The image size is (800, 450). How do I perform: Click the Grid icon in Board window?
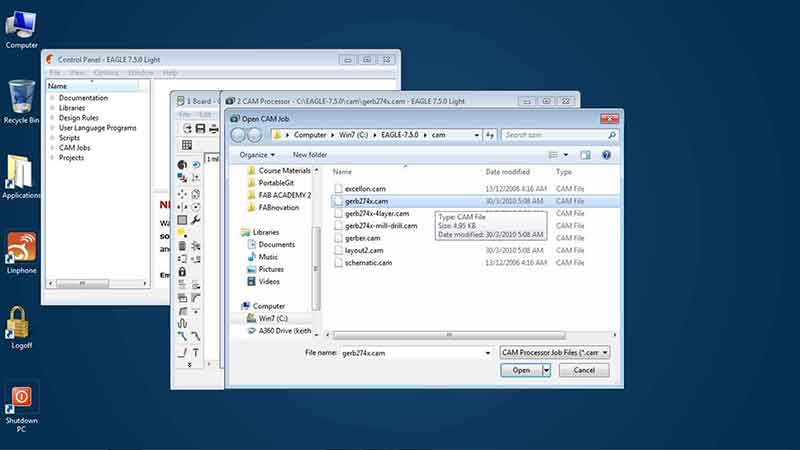pos(187,145)
